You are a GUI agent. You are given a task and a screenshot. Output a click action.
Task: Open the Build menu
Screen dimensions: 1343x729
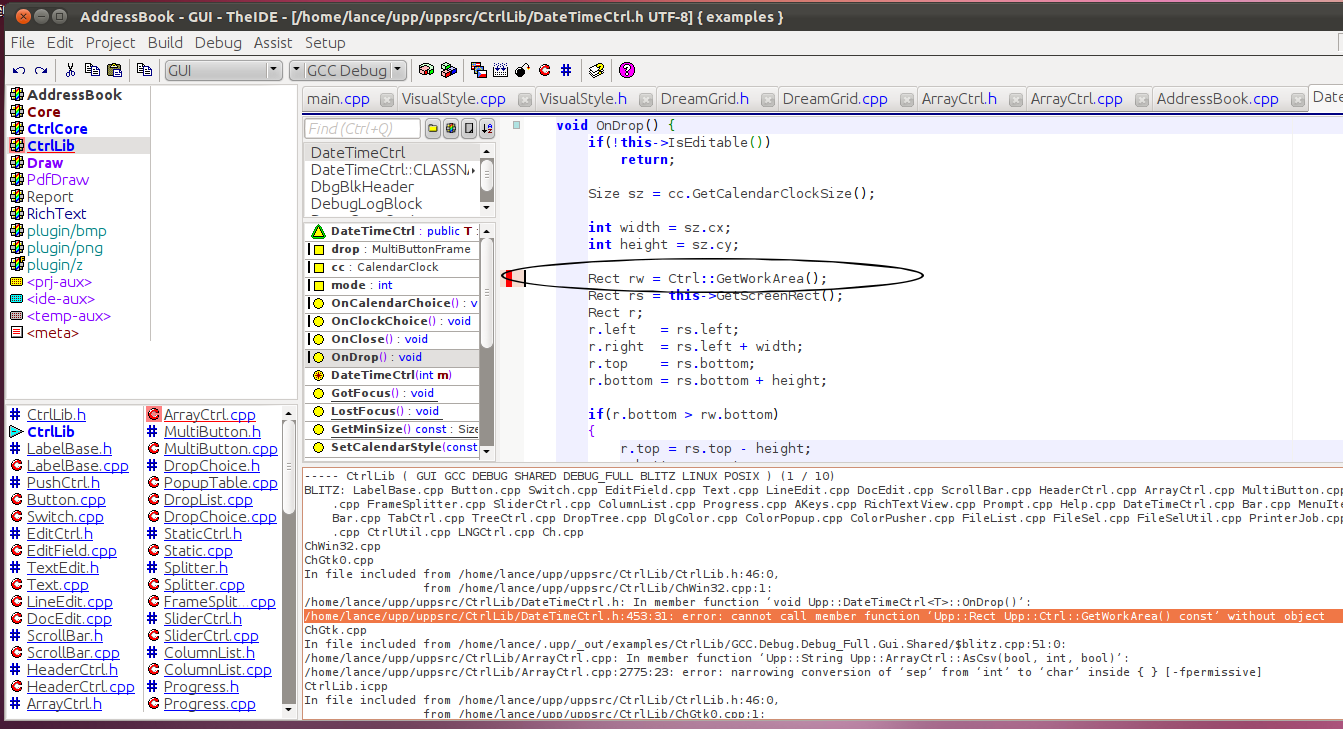point(165,42)
